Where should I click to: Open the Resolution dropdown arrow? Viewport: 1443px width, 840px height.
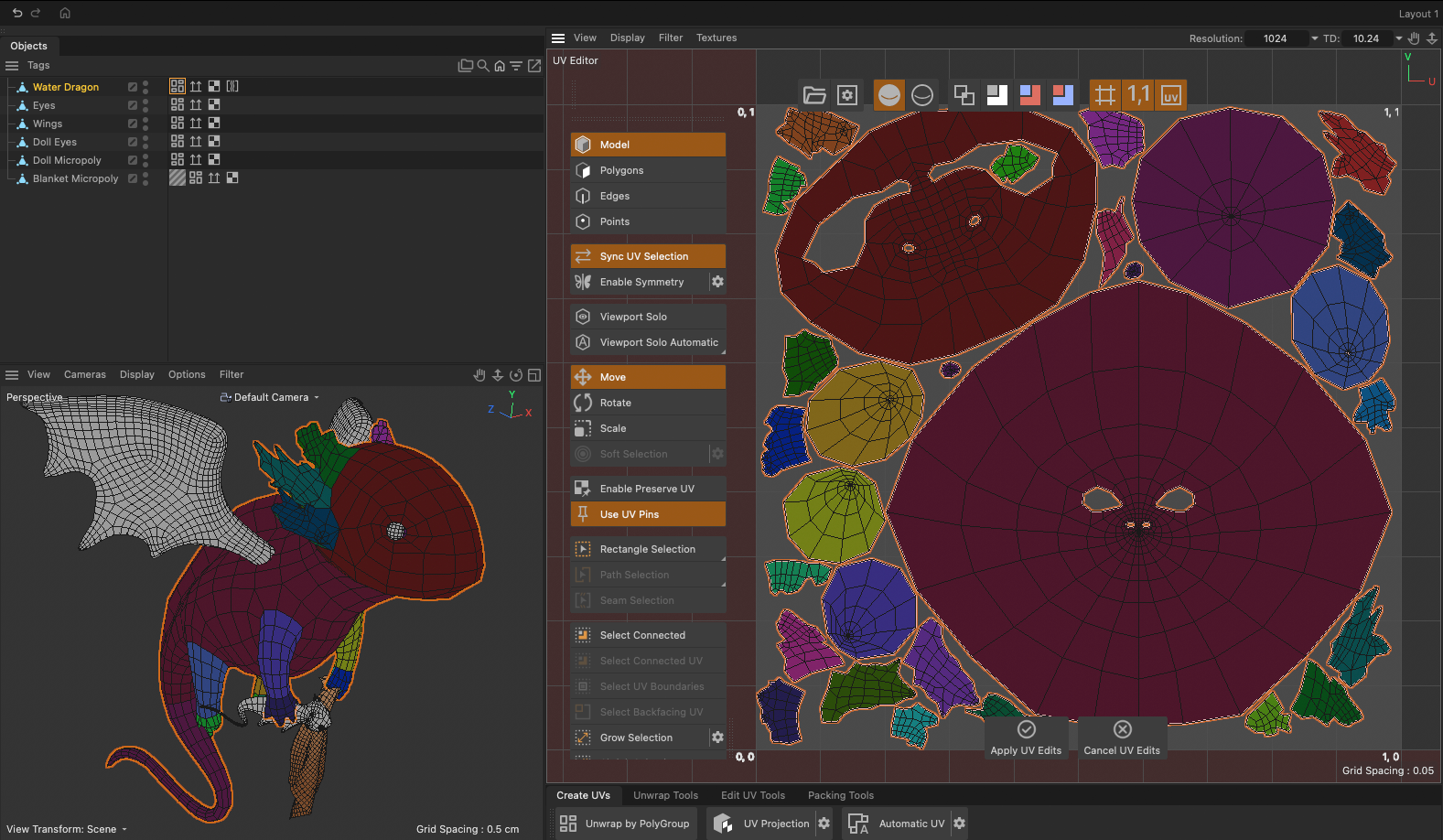coord(1315,38)
